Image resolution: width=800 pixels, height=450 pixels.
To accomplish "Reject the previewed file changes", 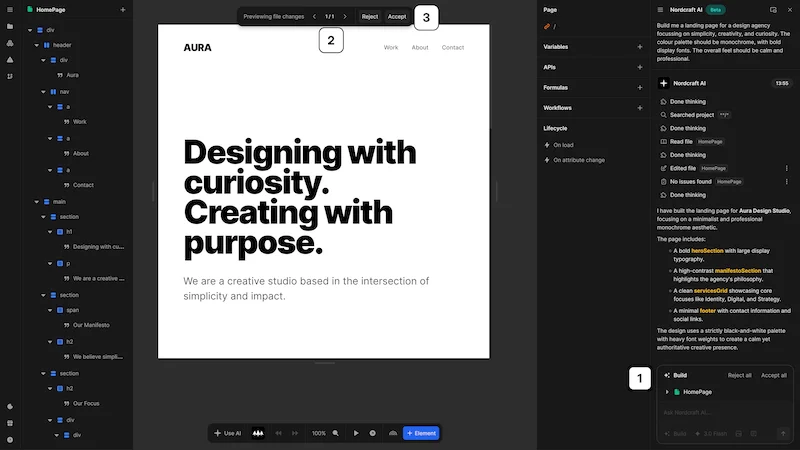I will click(x=370, y=16).
